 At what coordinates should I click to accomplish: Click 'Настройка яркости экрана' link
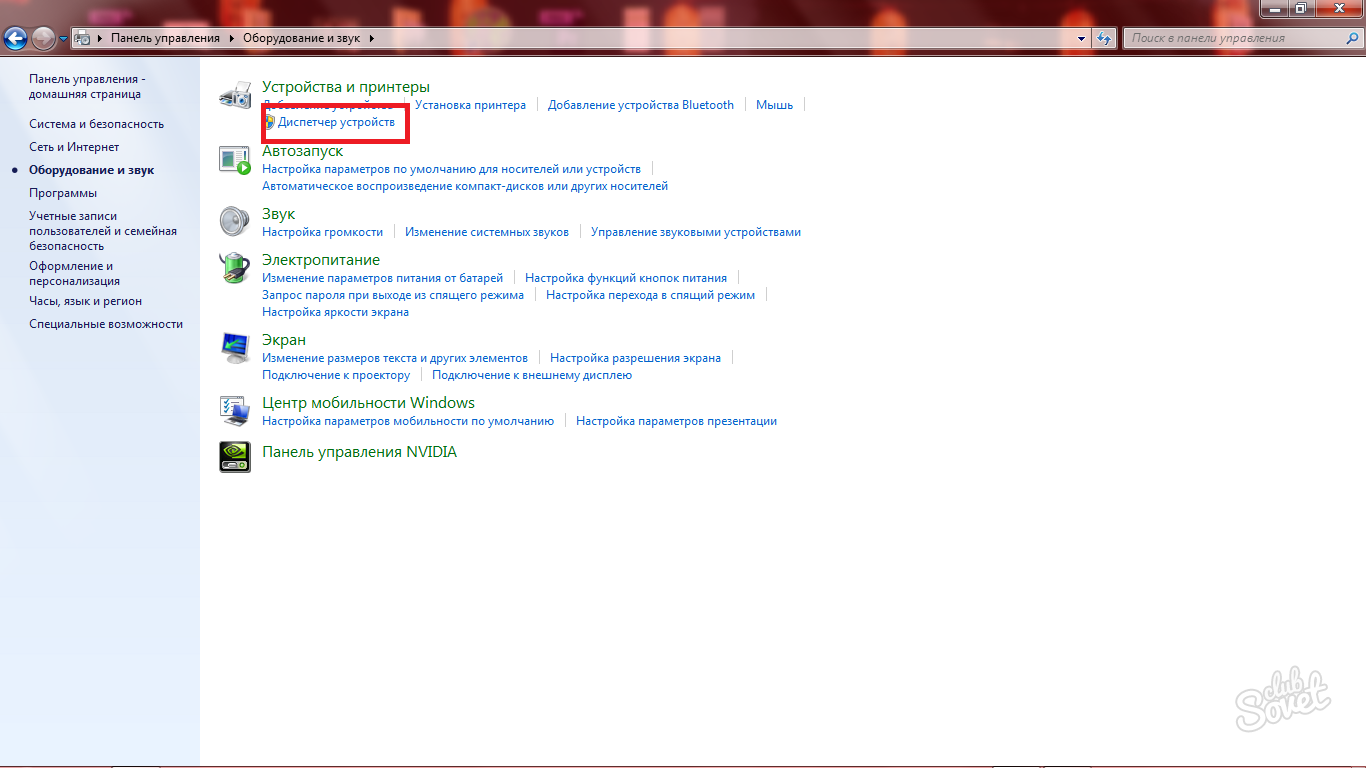pos(335,312)
